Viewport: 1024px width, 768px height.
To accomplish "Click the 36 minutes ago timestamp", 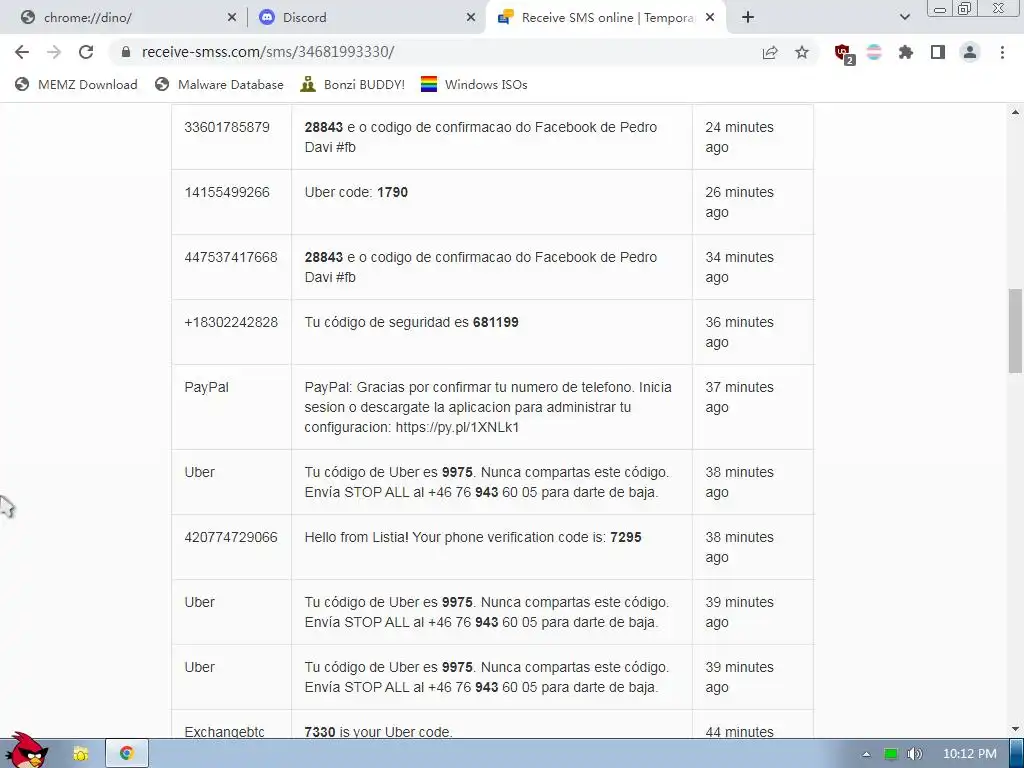I will [739, 332].
